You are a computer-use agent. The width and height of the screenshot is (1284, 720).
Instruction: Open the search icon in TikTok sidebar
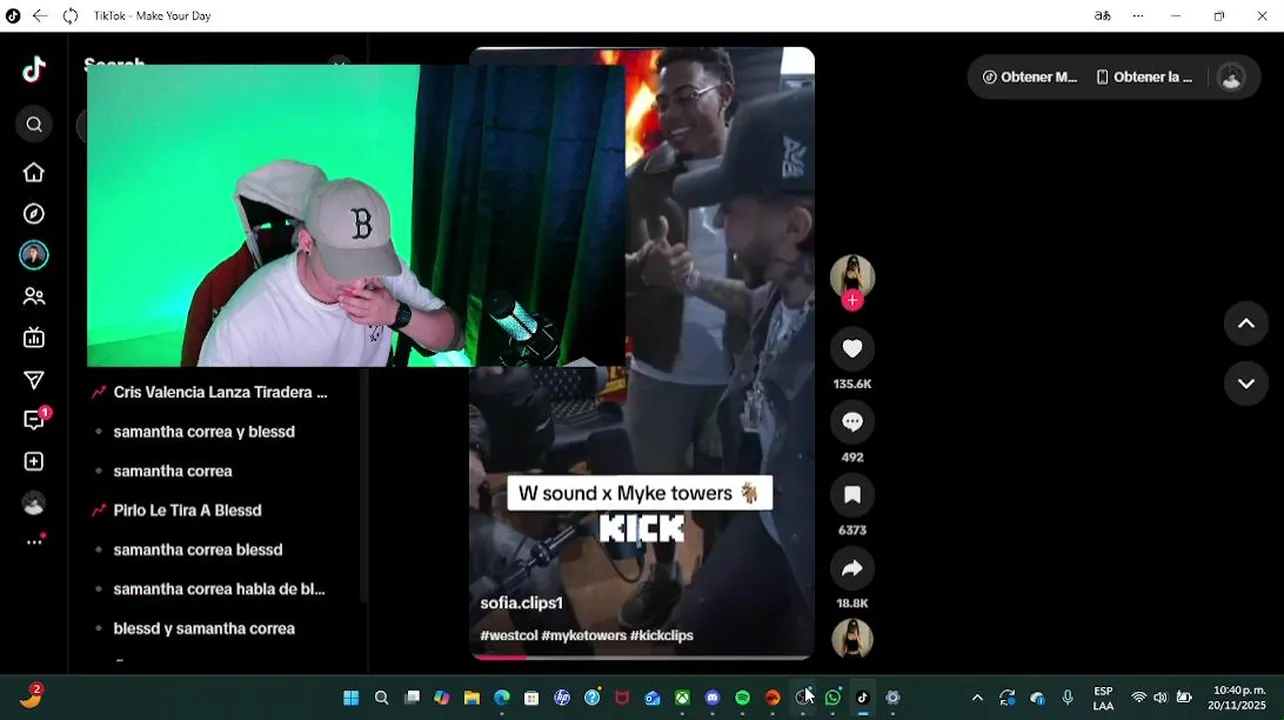click(x=34, y=124)
